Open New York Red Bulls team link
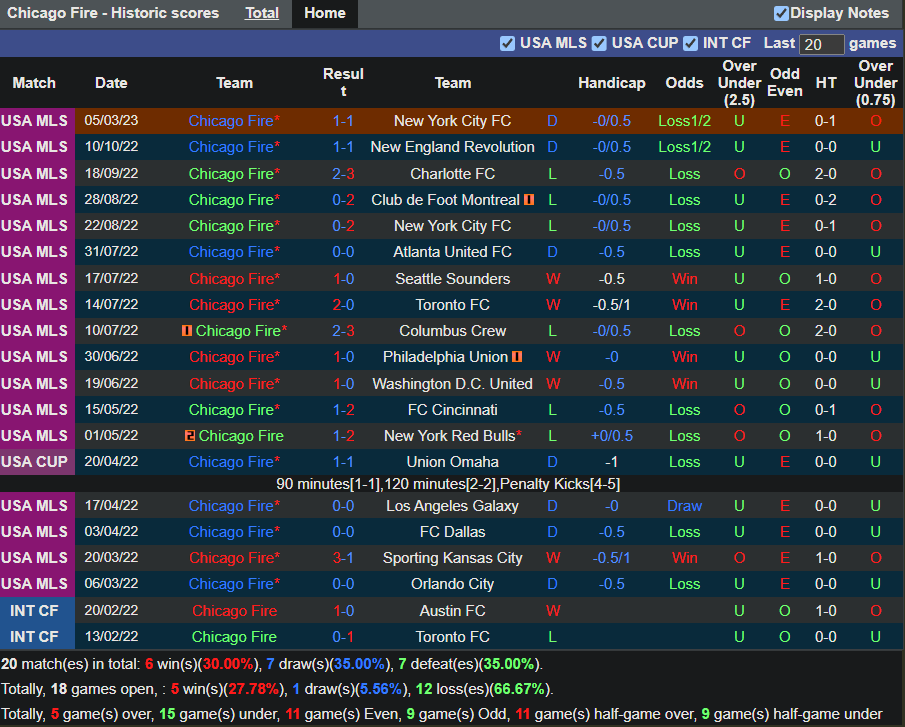905x727 pixels. [452, 436]
